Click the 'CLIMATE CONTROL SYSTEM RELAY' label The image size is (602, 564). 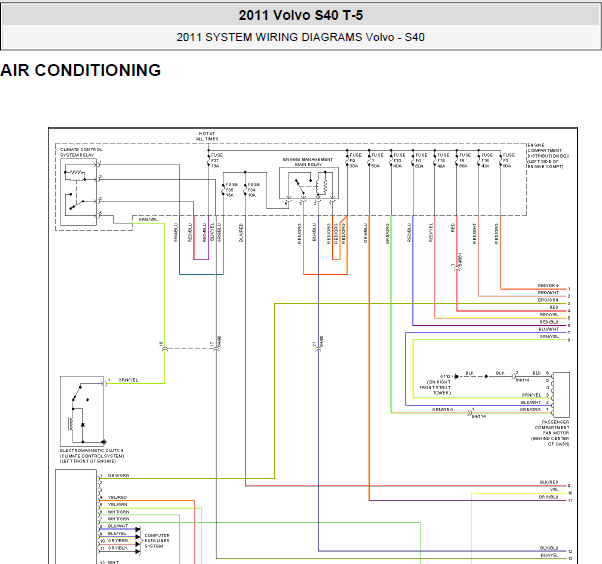81,152
